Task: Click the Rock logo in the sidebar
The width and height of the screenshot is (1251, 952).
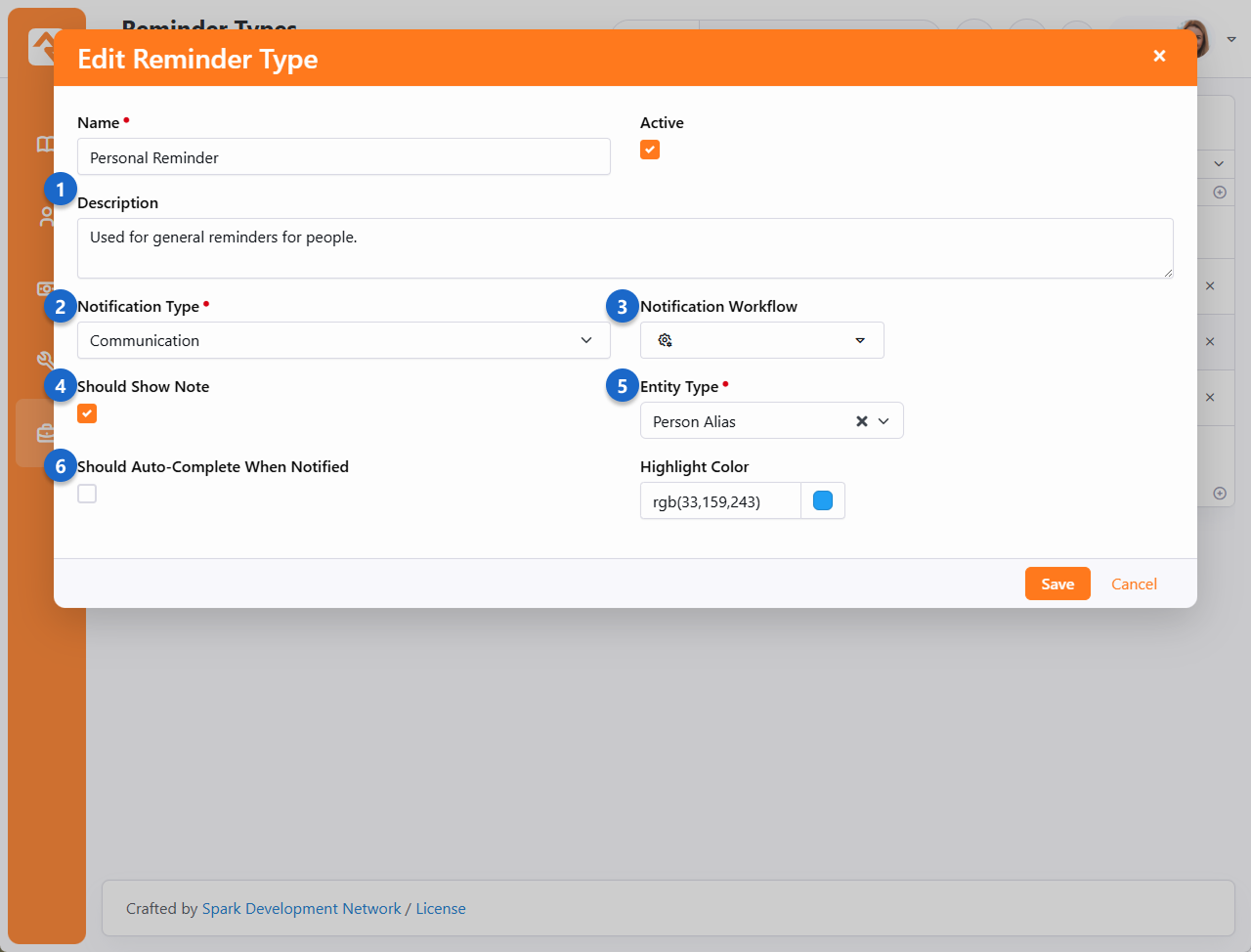Action: coord(41,45)
